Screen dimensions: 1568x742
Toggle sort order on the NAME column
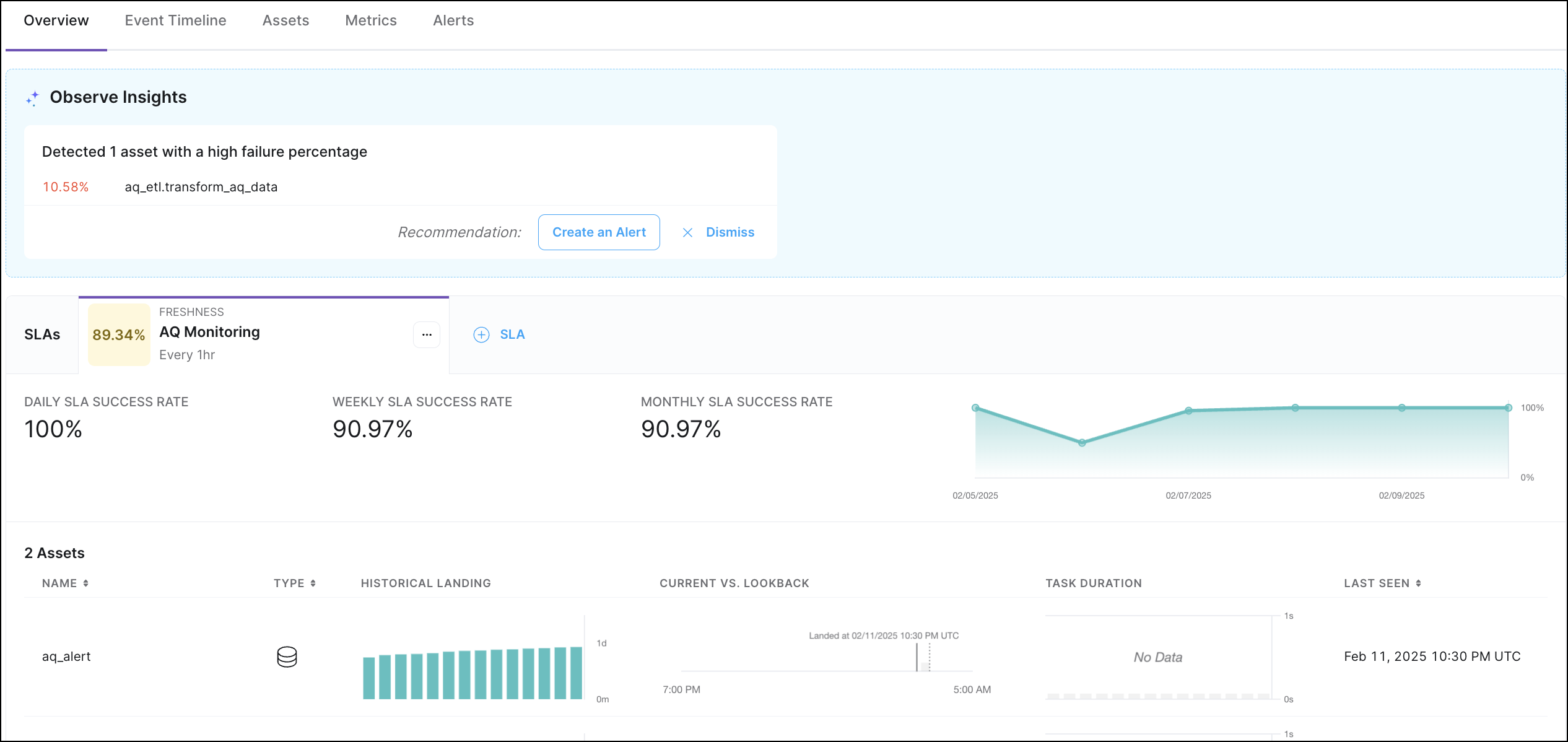pyautogui.click(x=87, y=583)
